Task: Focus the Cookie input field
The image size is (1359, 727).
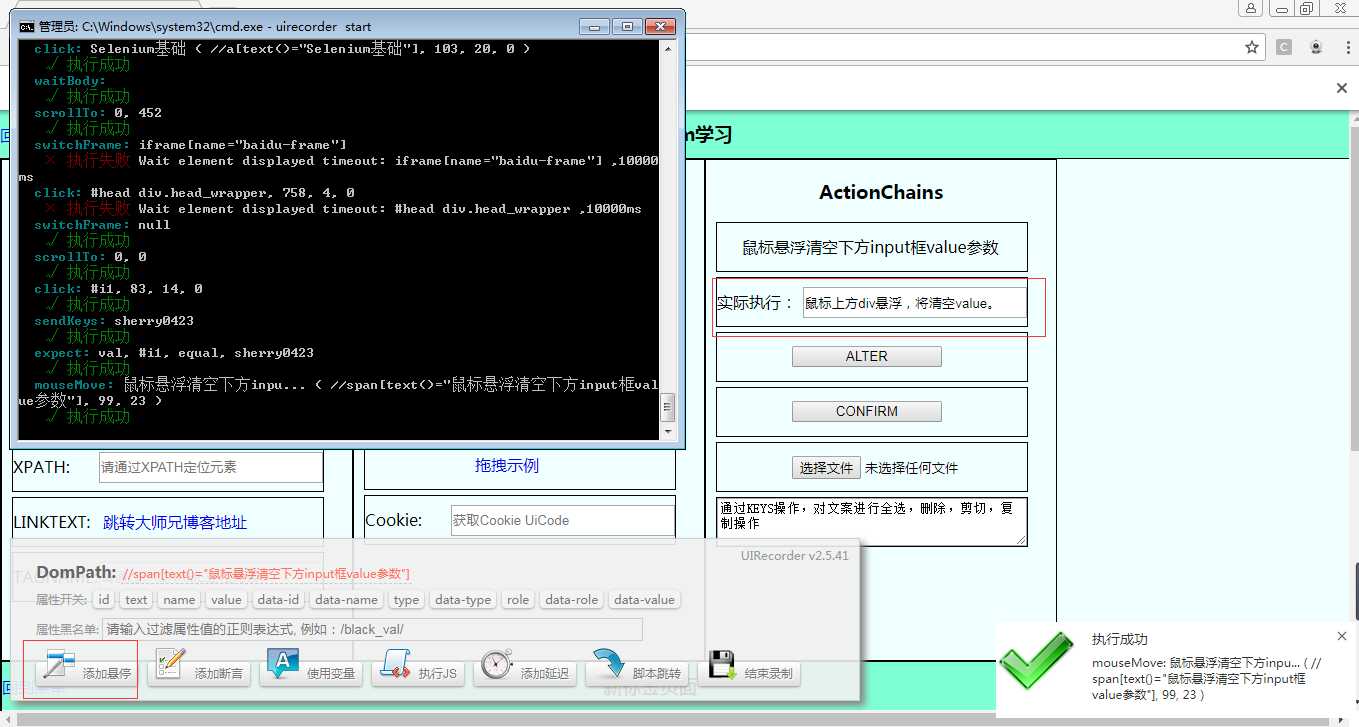Action: point(563,520)
